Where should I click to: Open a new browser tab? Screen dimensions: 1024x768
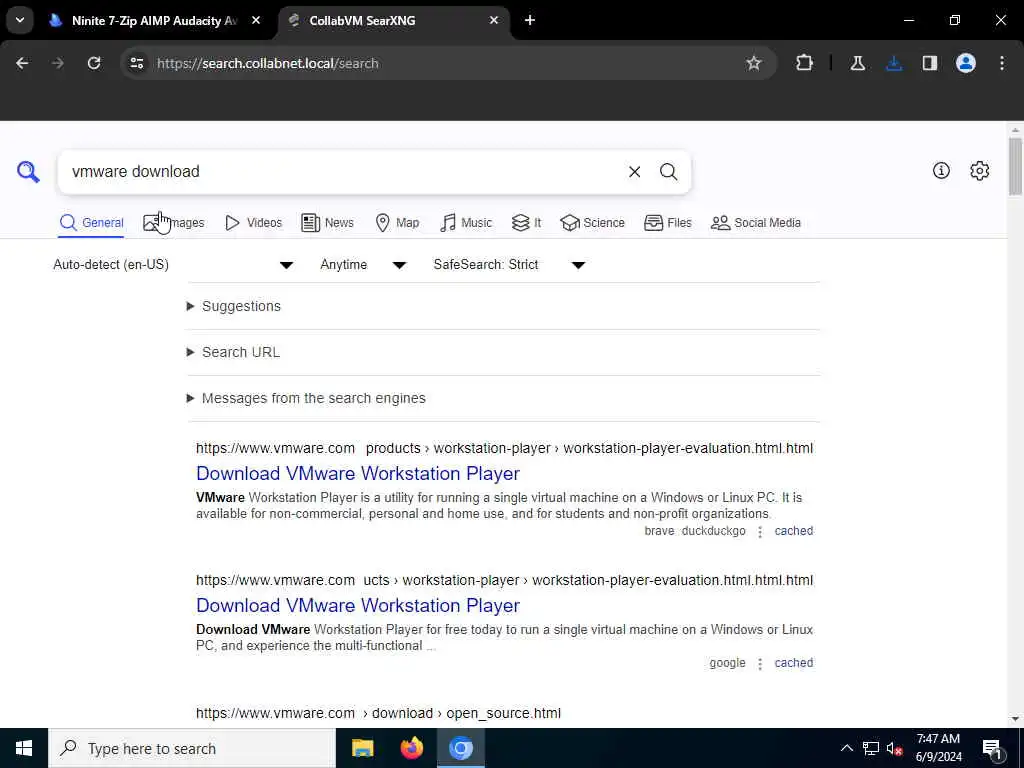tap(530, 20)
